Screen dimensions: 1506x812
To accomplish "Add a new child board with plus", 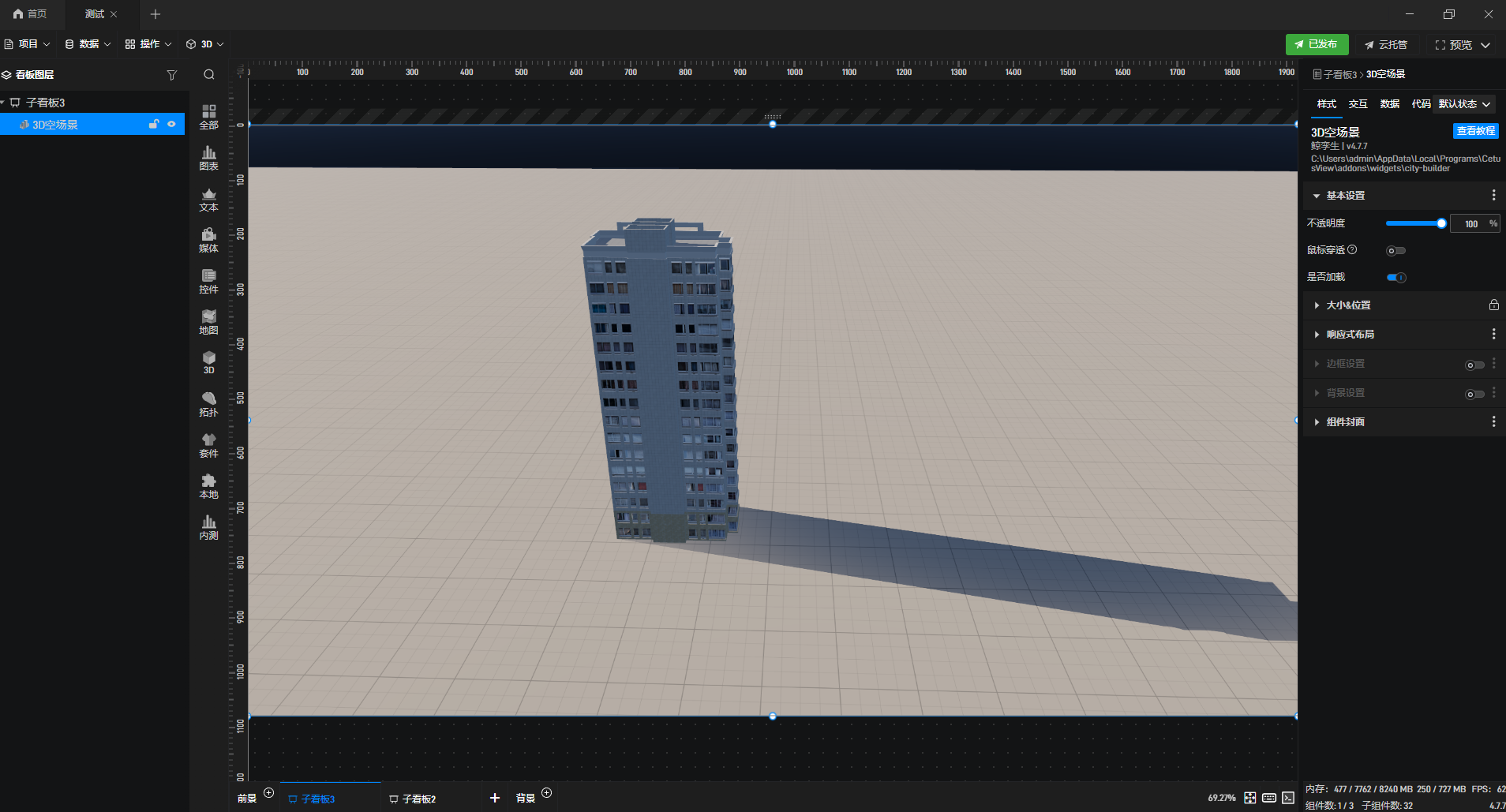I will click(495, 798).
